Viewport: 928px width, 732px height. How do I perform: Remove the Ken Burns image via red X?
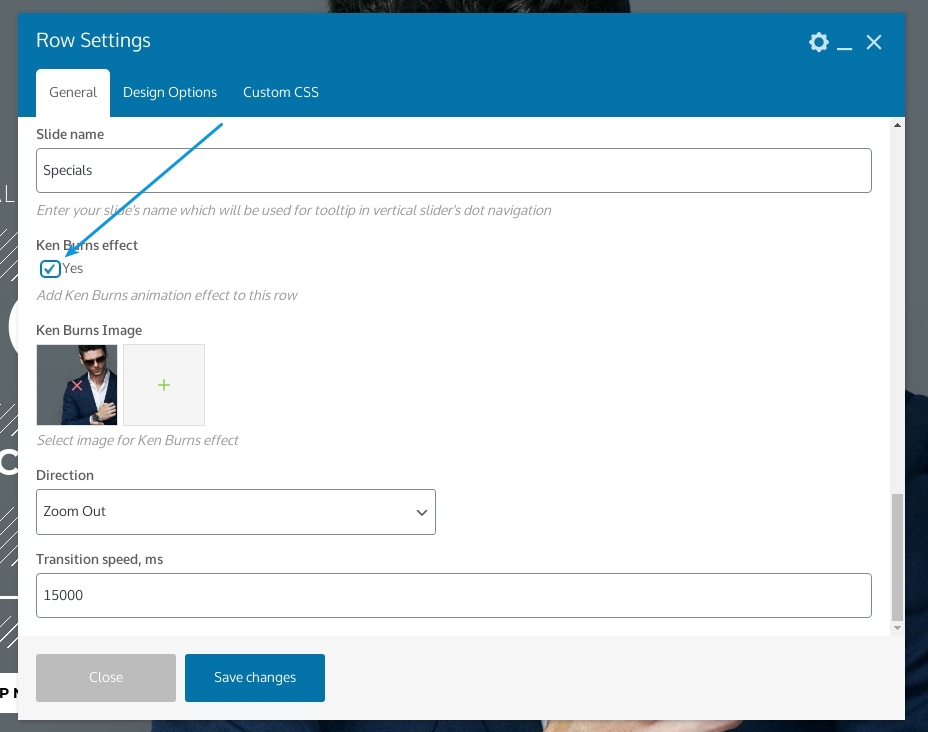click(x=77, y=385)
